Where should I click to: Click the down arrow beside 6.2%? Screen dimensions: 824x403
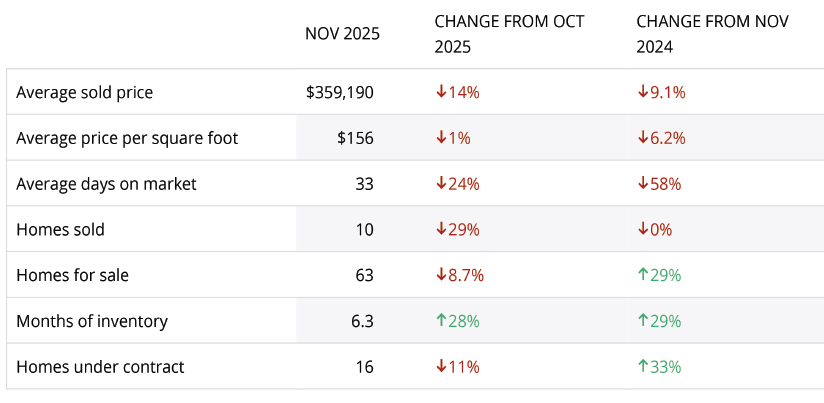[x=643, y=138]
